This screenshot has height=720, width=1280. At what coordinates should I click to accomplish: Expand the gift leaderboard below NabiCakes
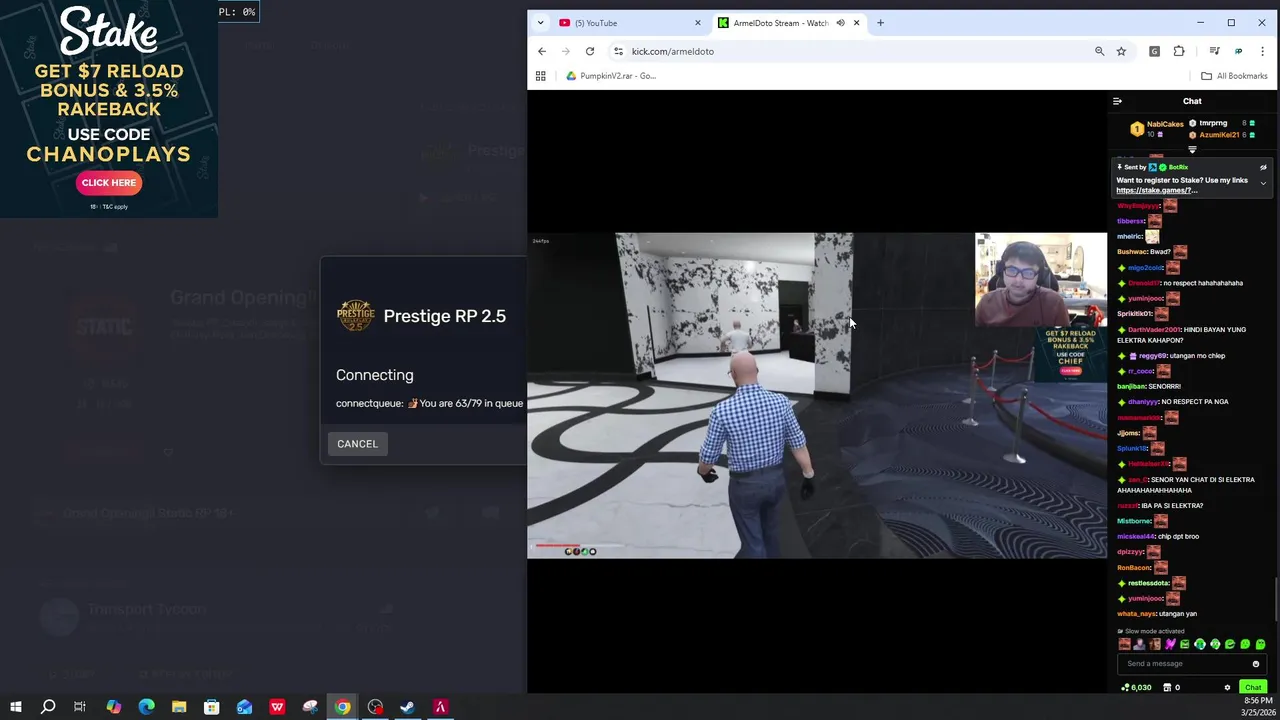click(x=1192, y=149)
